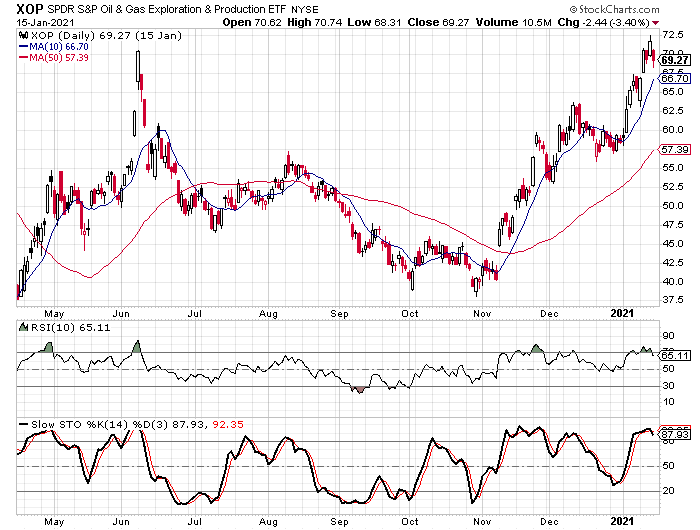This screenshot has width=700, height=530.
Task: Click the 45.0 price axis label
Action: click(x=673, y=244)
